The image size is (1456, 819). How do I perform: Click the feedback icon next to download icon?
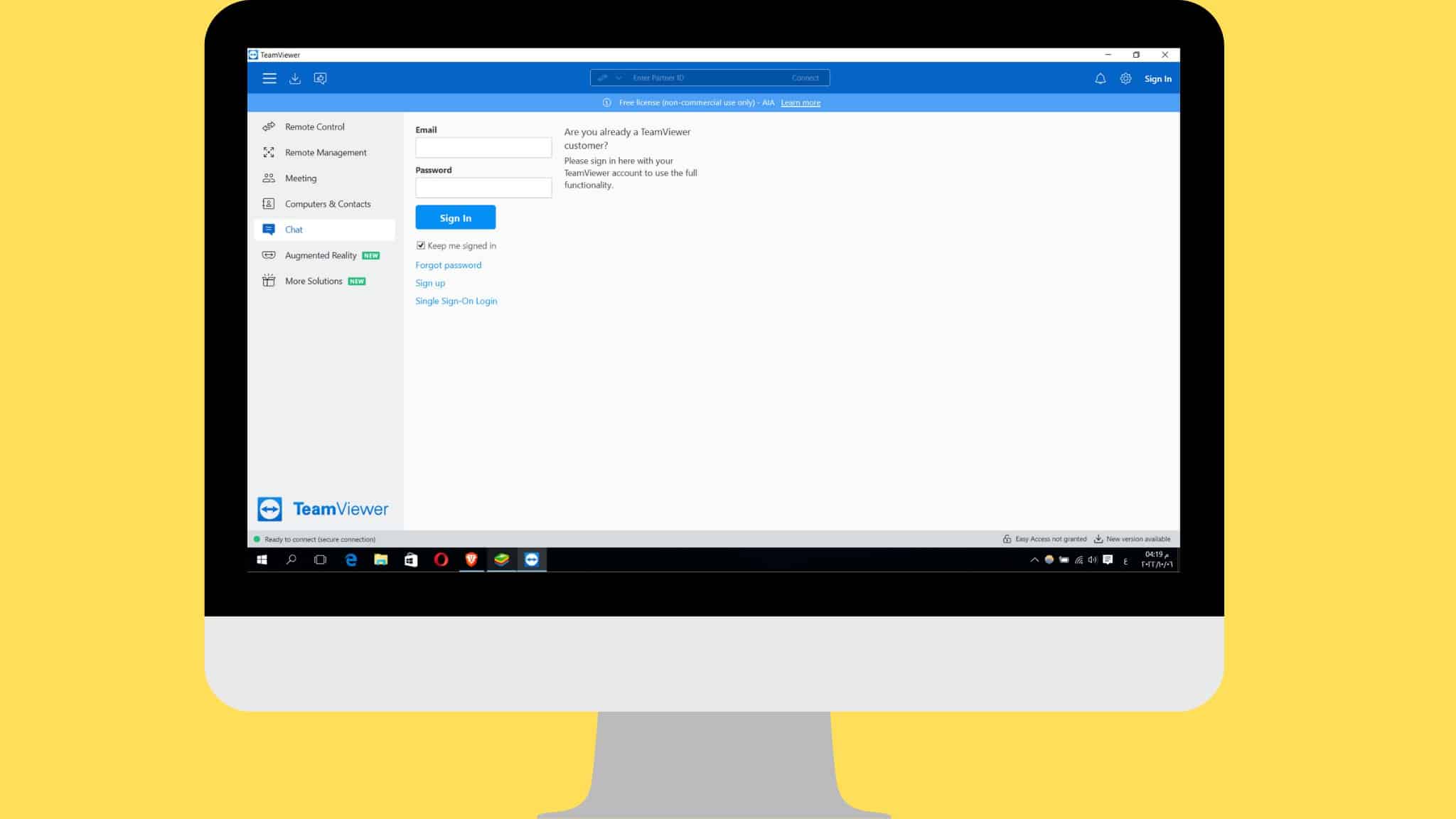point(321,78)
